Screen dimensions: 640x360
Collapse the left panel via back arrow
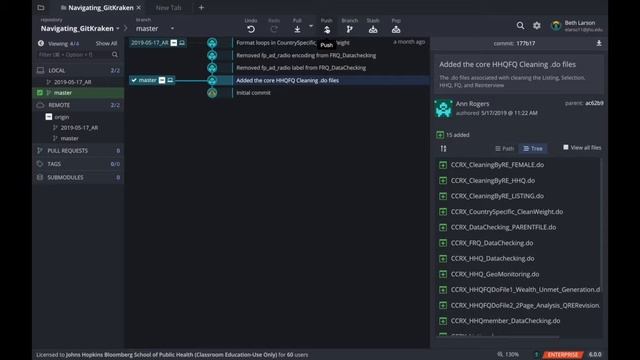click(x=41, y=43)
